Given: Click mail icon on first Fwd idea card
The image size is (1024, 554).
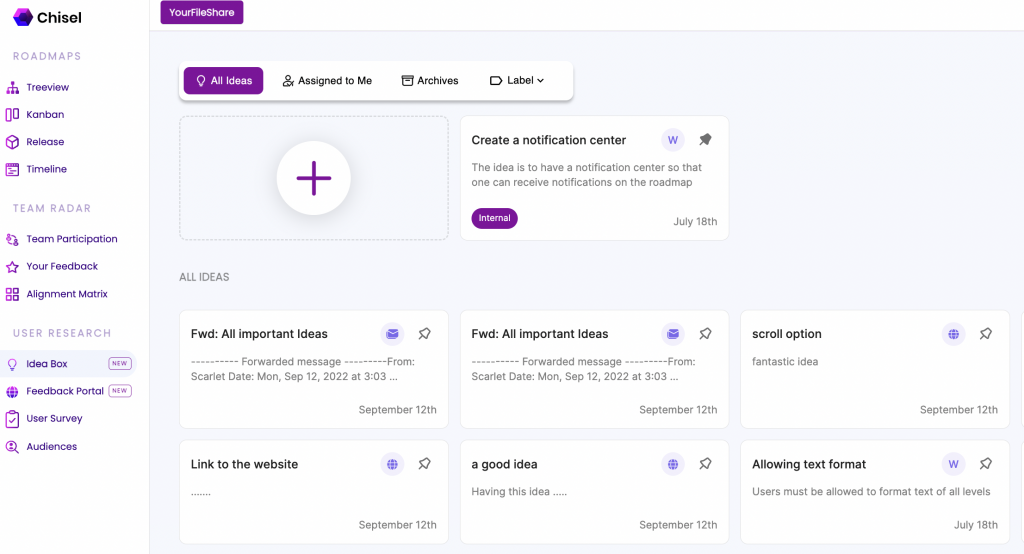Looking at the screenshot, I should pos(392,334).
